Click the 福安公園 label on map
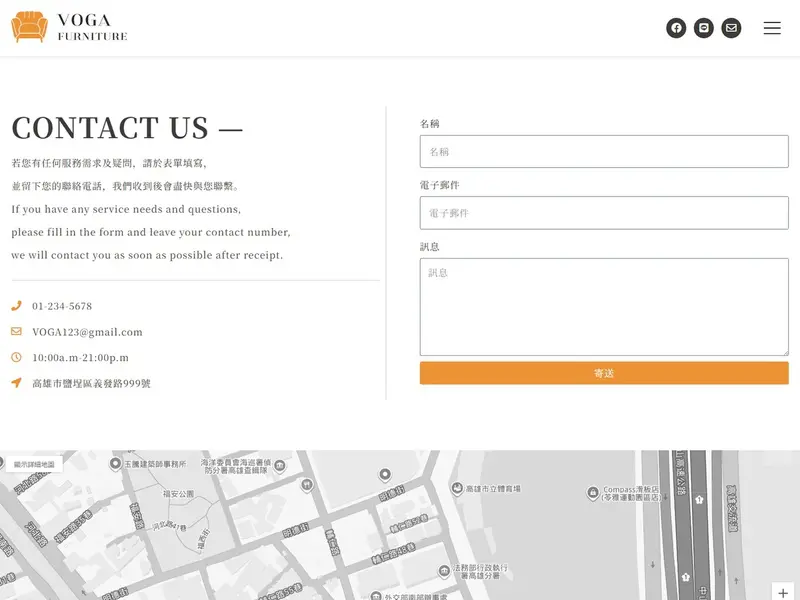This screenshot has width=800, height=600. coord(179,494)
